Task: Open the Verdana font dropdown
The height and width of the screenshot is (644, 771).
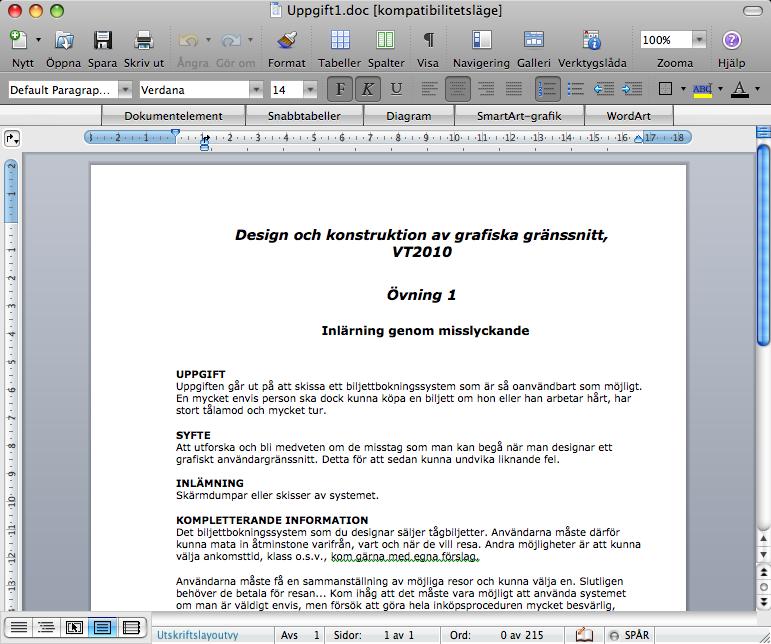Action: [x=256, y=90]
